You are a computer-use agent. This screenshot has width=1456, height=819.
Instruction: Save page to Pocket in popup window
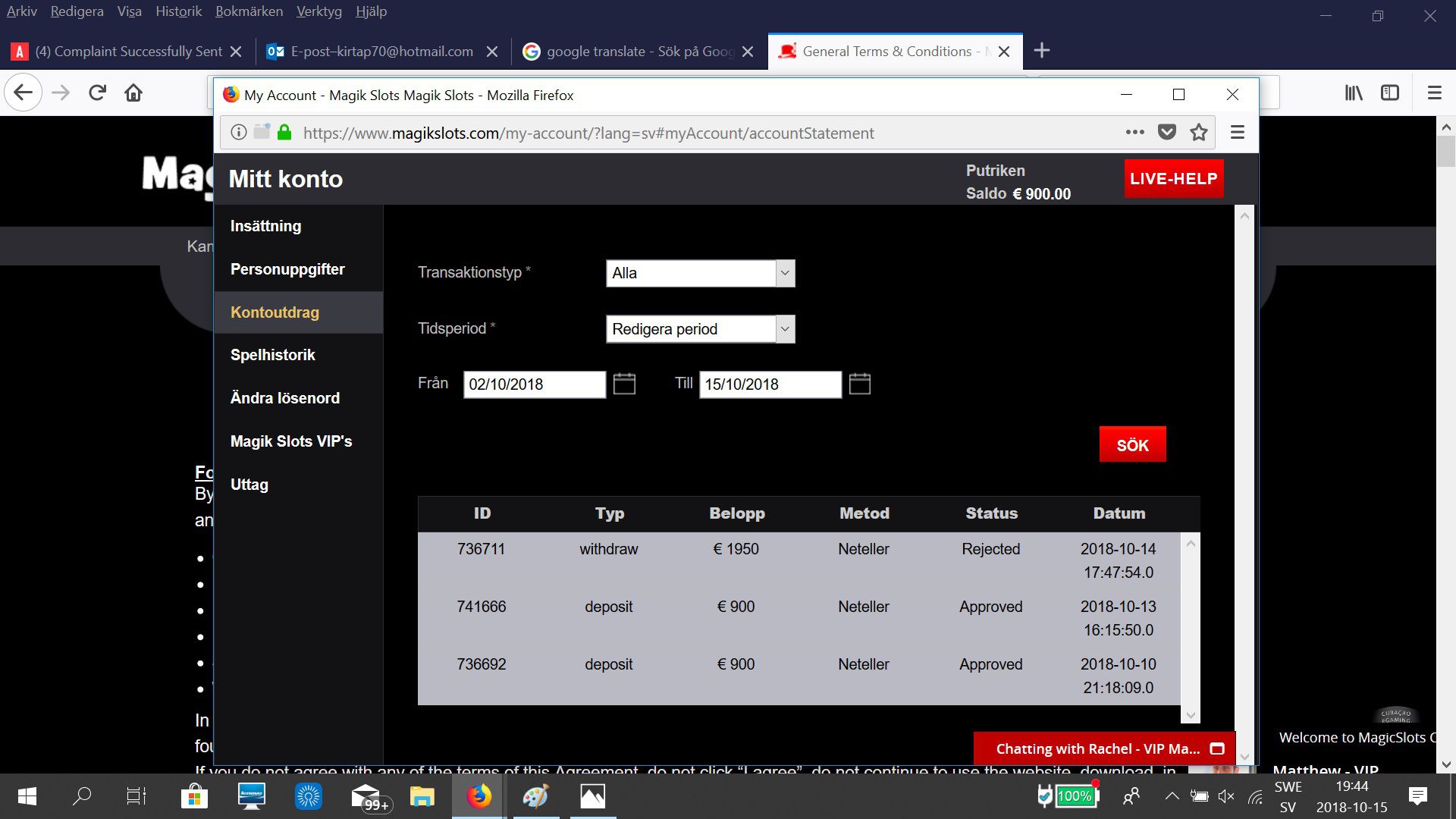coord(1167,132)
